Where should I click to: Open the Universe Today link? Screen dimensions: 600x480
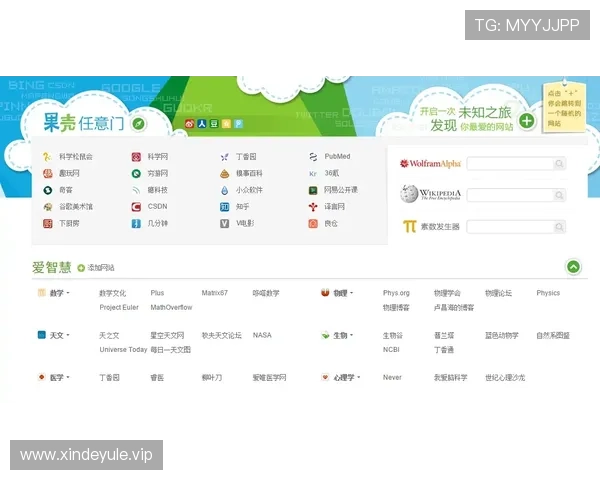point(123,349)
